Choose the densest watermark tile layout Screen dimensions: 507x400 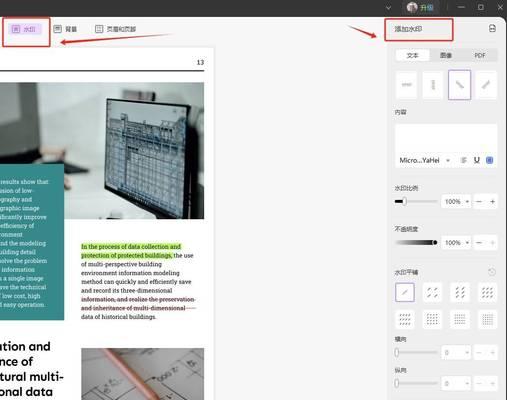487,319
